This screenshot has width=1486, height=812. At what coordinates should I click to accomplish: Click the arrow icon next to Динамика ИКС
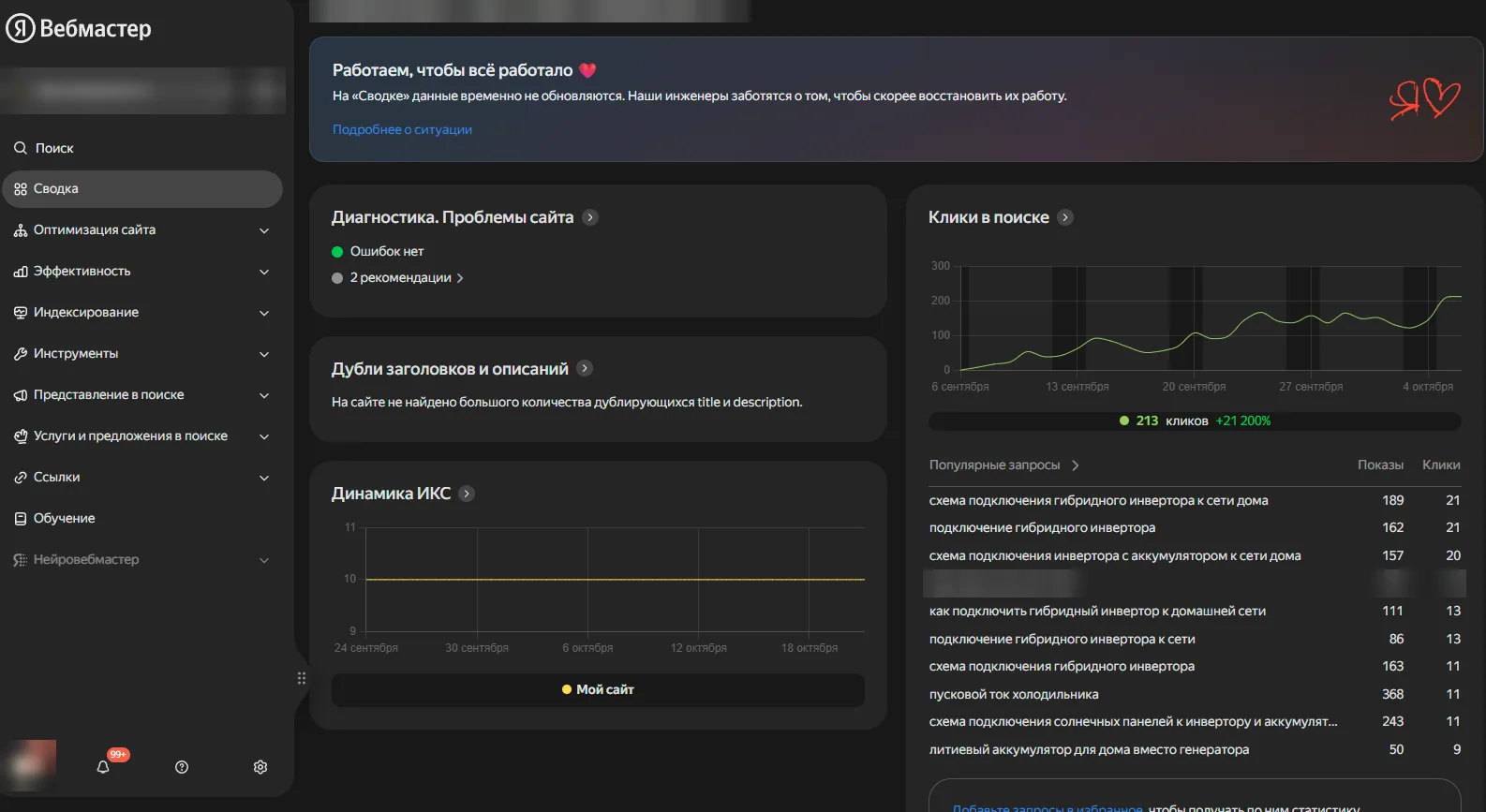point(467,494)
